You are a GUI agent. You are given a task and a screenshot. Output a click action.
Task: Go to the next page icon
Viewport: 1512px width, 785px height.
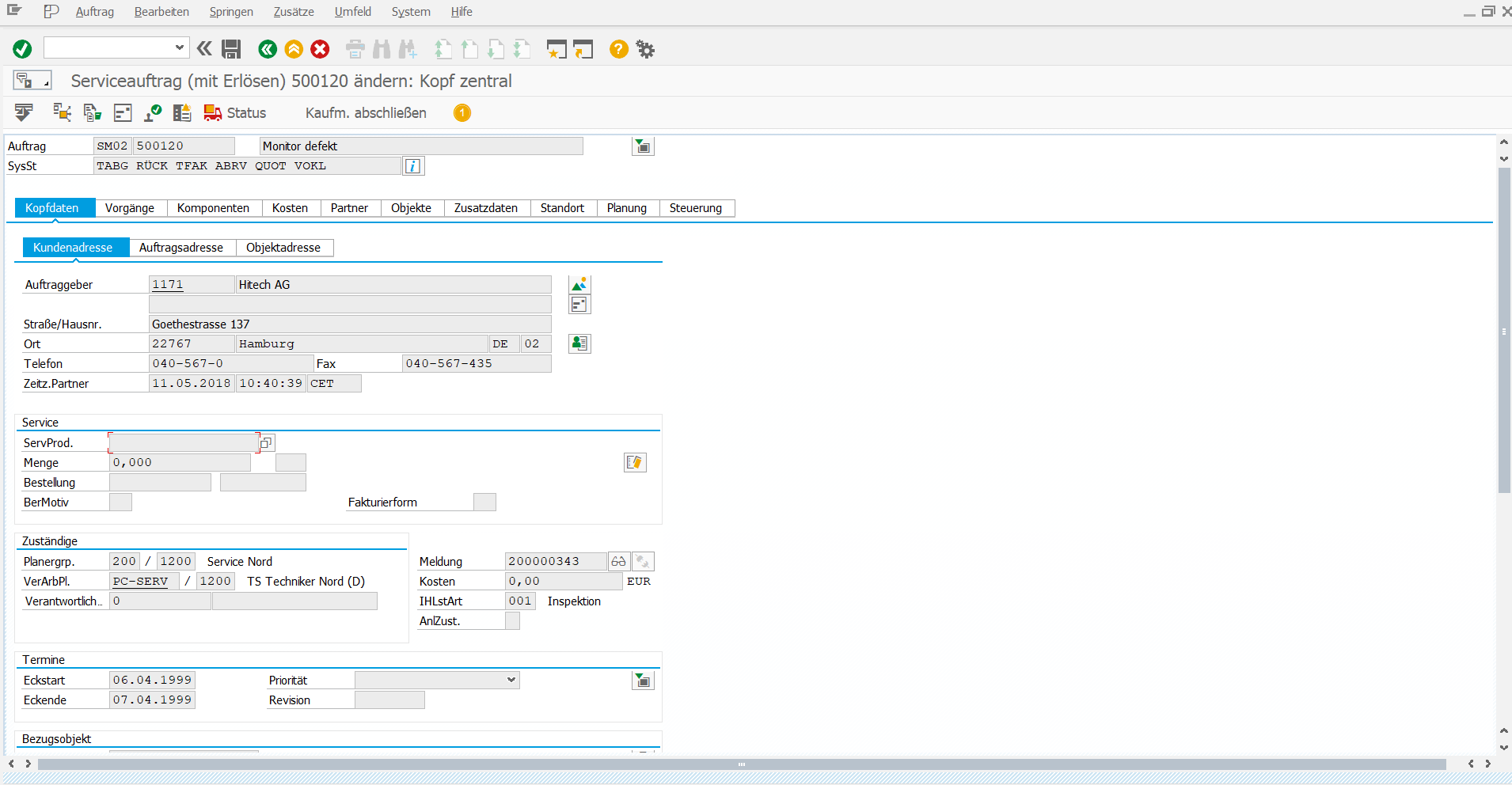pos(496,49)
